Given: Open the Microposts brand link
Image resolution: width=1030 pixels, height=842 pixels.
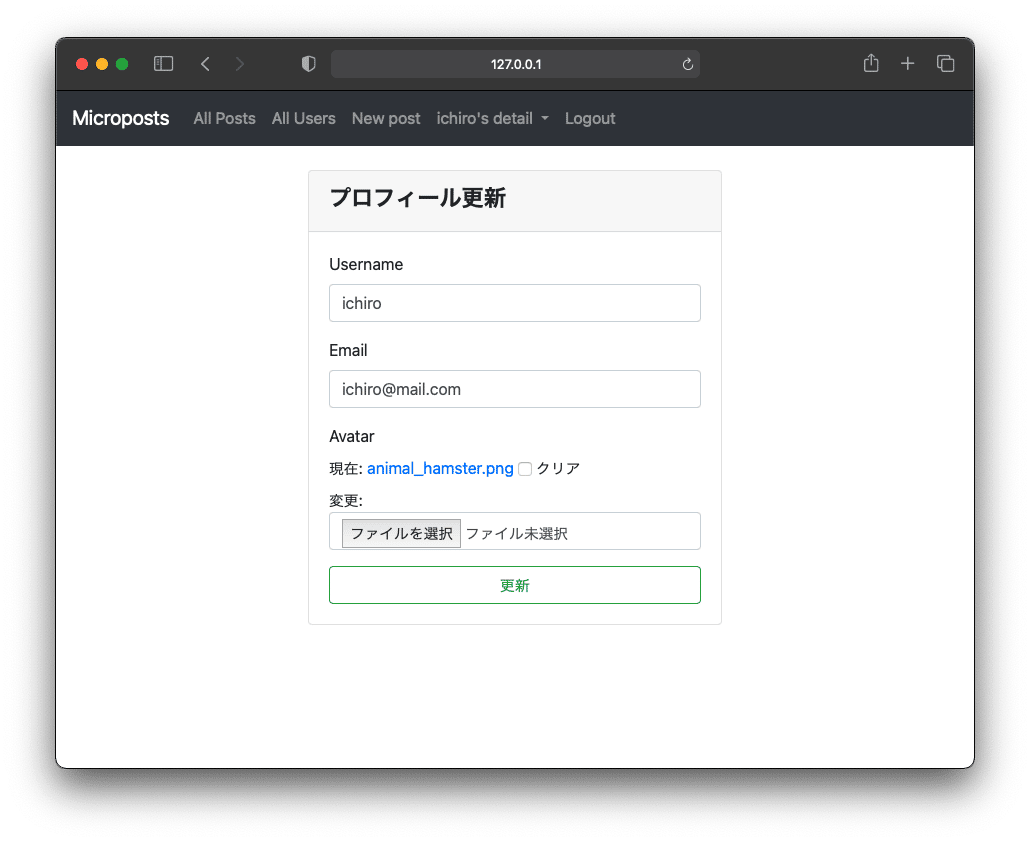Looking at the screenshot, I should click(x=120, y=118).
